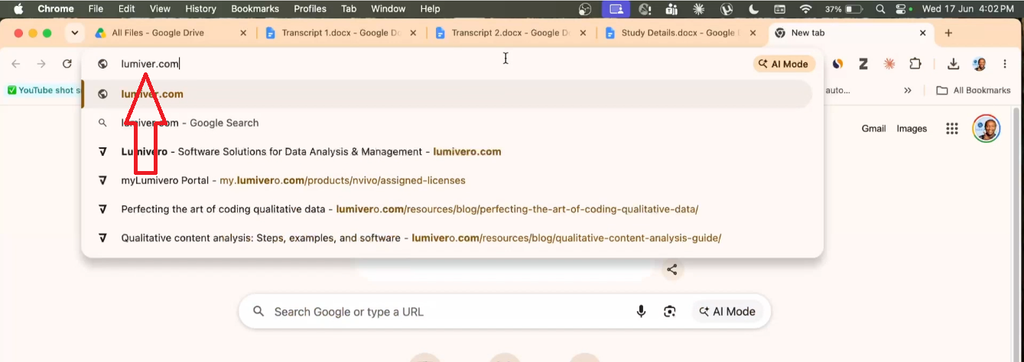Image resolution: width=1024 pixels, height=362 pixels.
Task: Open Google apps grid icon
Action: (x=952, y=129)
